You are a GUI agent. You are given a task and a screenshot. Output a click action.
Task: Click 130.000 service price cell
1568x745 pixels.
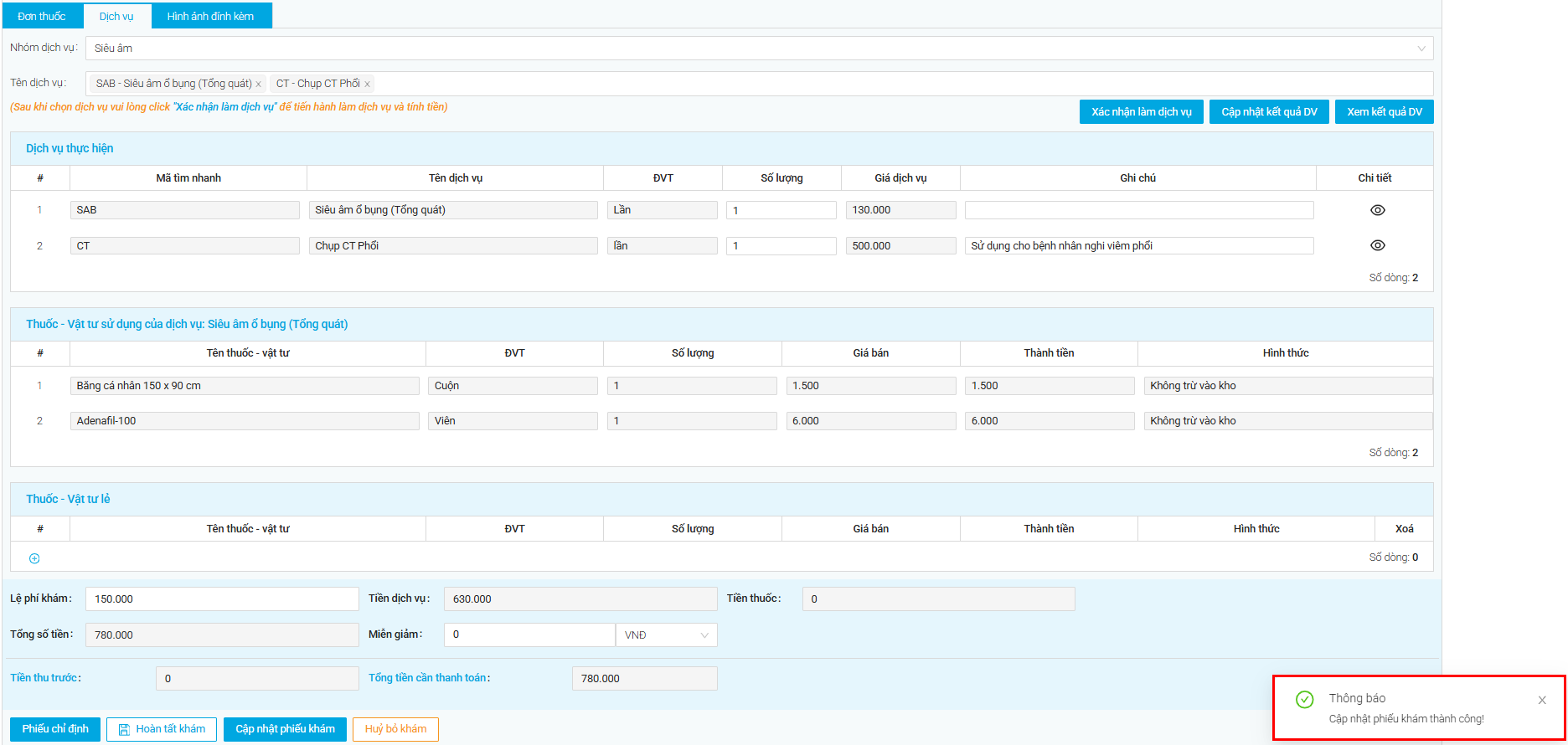tap(900, 210)
